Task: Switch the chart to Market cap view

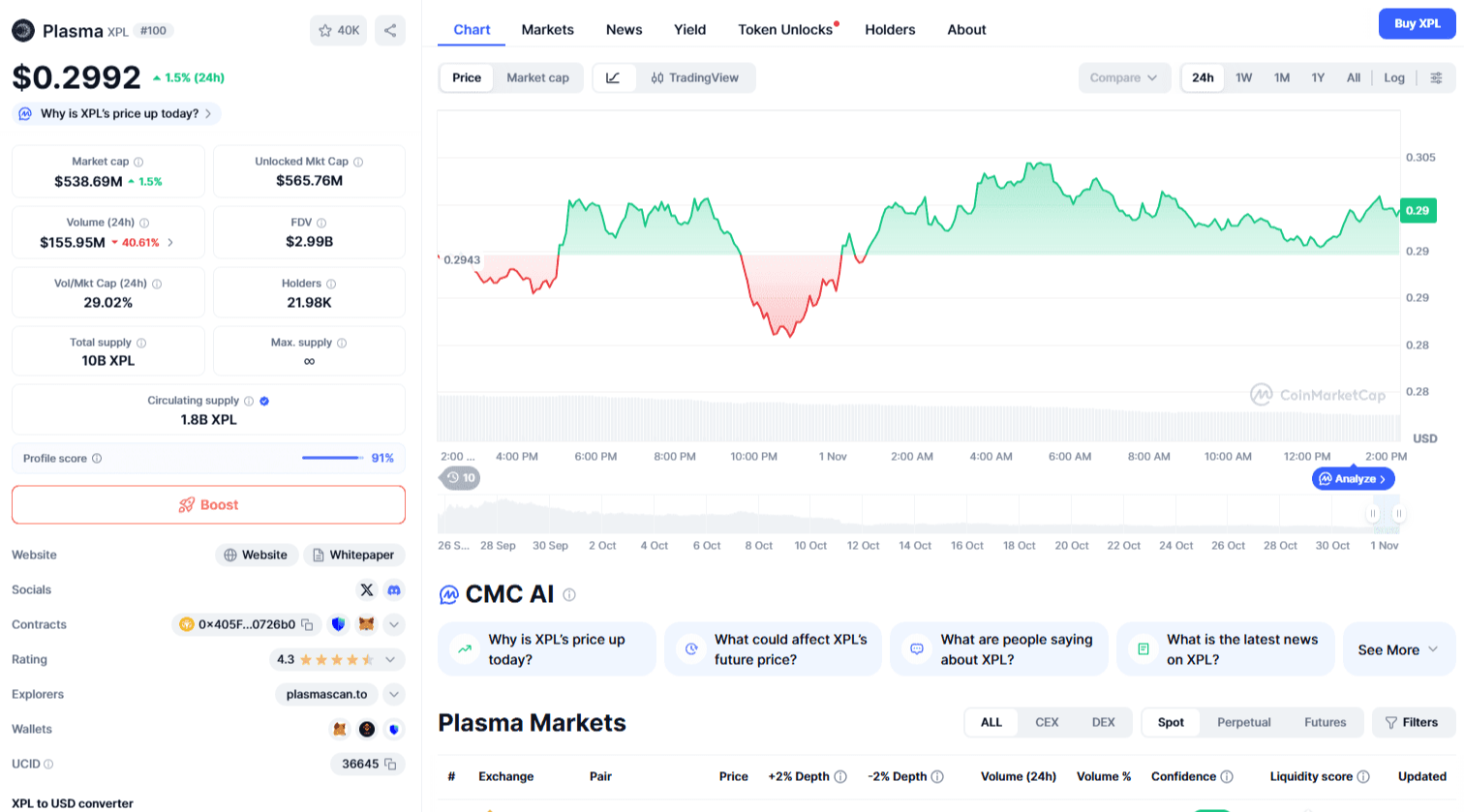Action: [x=537, y=77]
